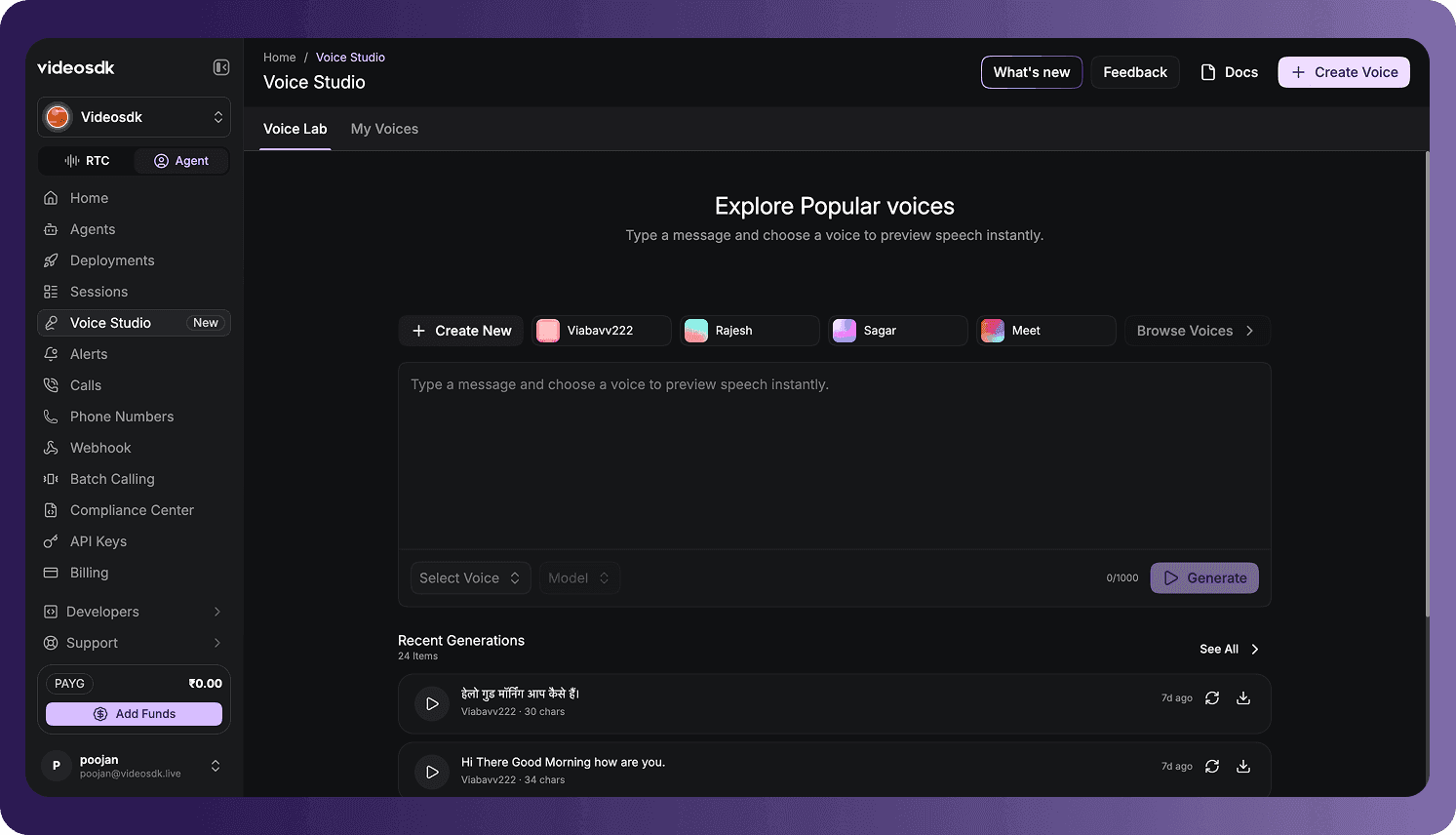
Task: Click the Sessions list icon
Action: [51, 292]
